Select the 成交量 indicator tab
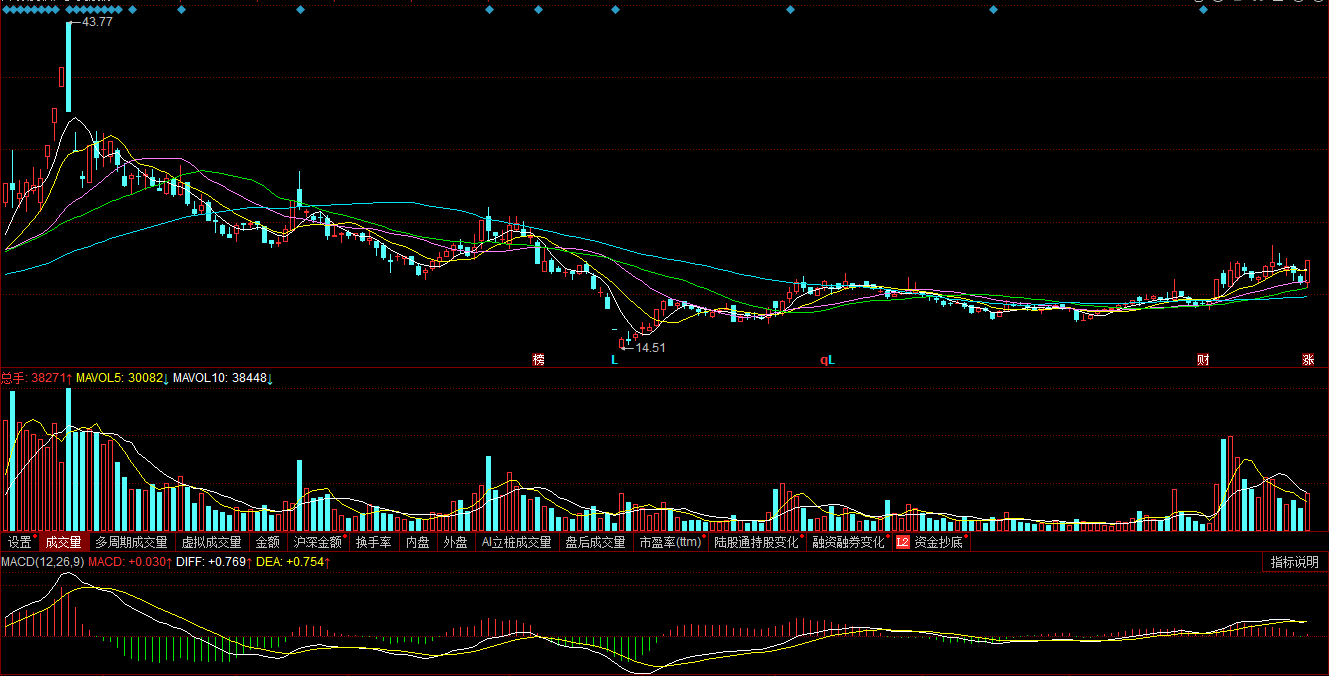The width and height of the screenshot is (1329, 676). (63, 542)
